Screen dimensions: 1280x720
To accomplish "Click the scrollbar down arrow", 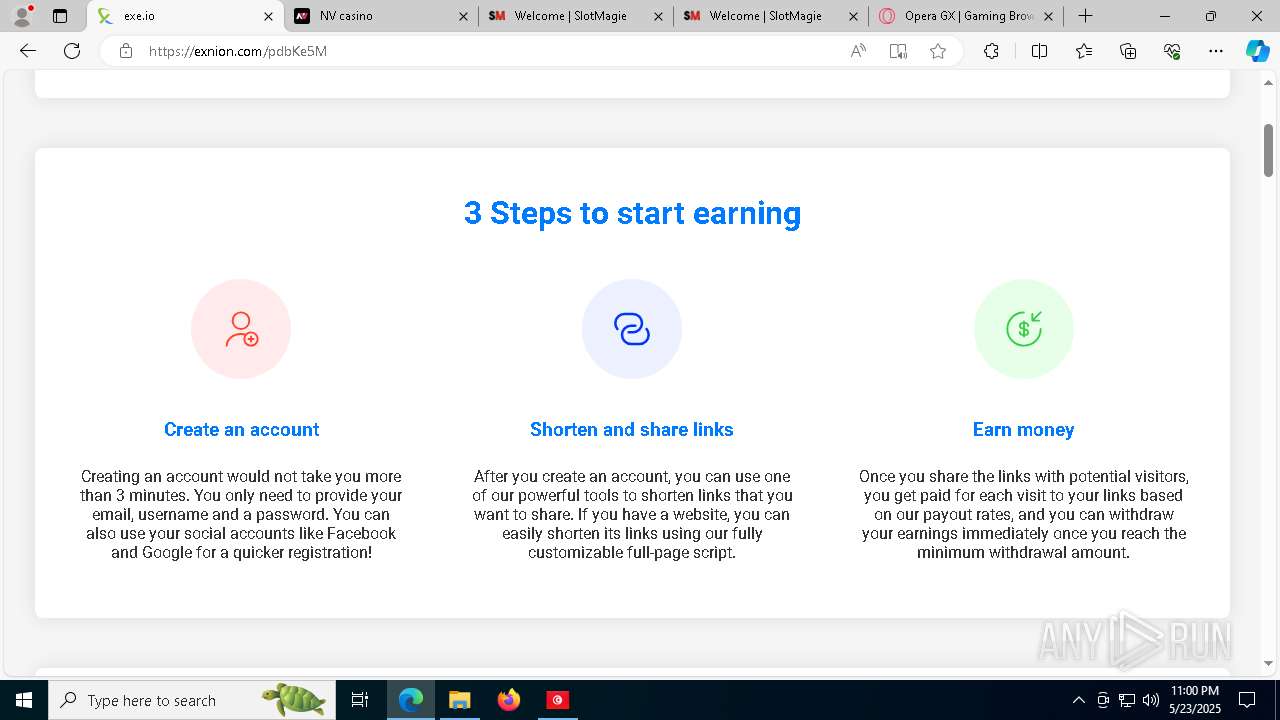I will 1268,663.
